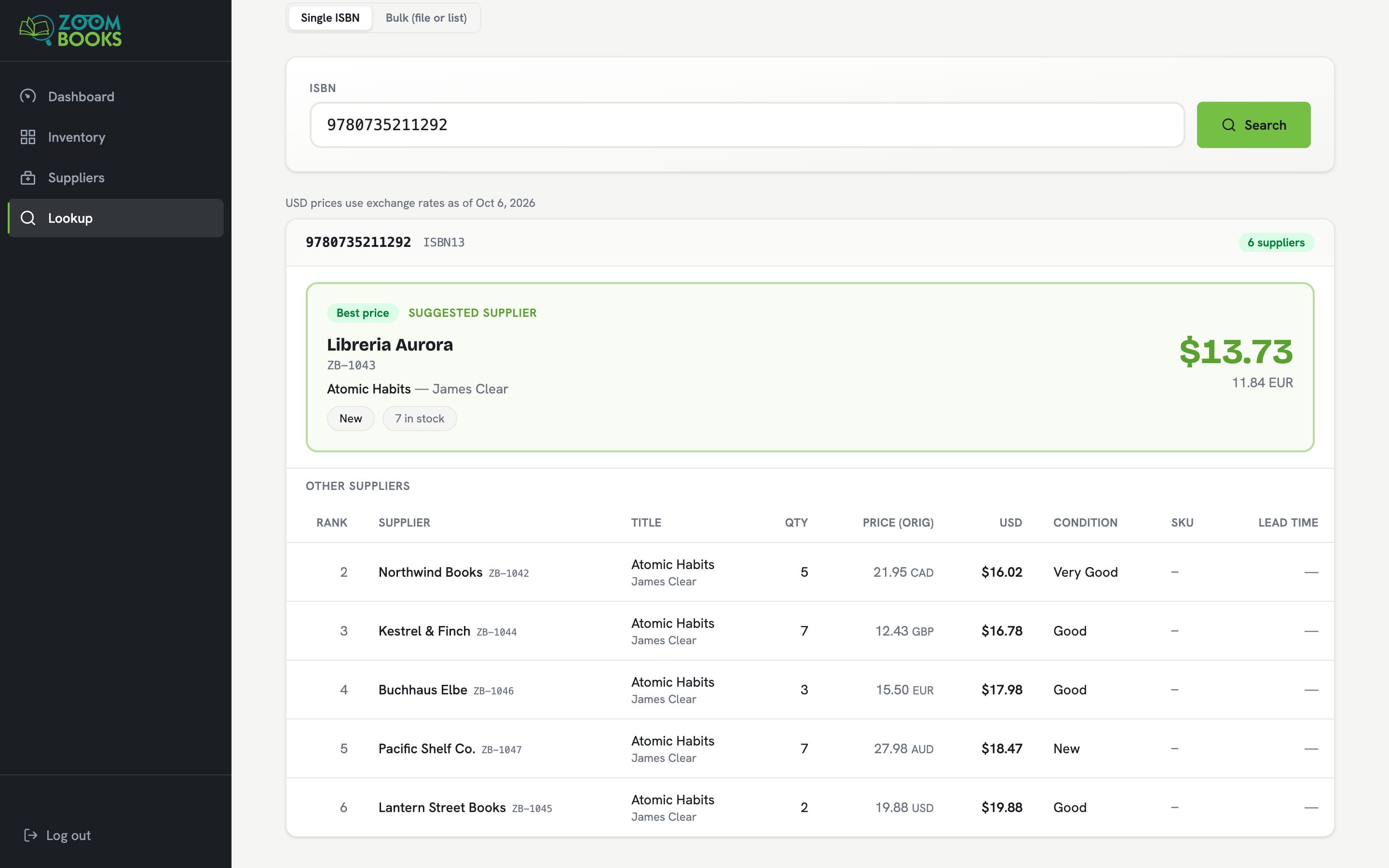Sort table by USD column header

pyautogui.click(x=1010, y=522)
